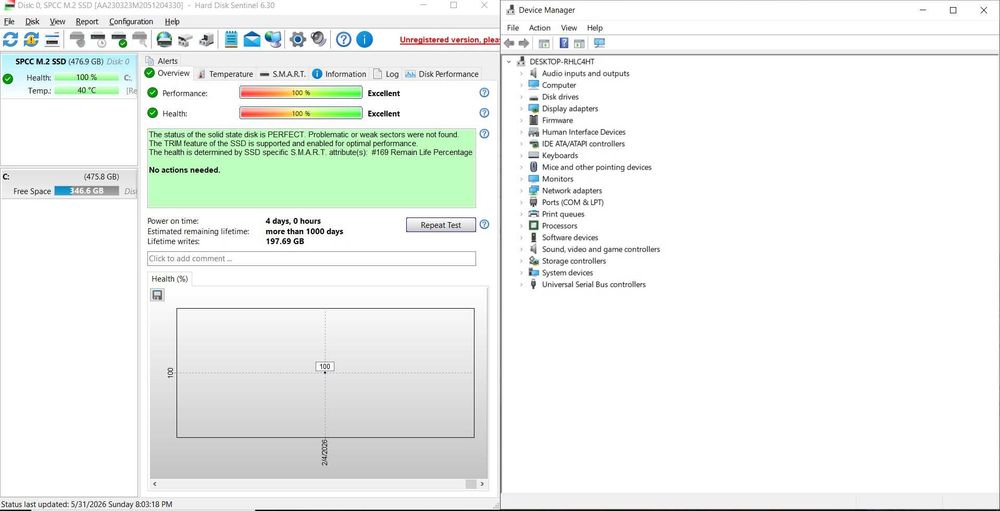Image resolution: width=1000 pixels, height=511 pixels.
Task: Click the help icon beside Performance bar
Action: point(484,93)
